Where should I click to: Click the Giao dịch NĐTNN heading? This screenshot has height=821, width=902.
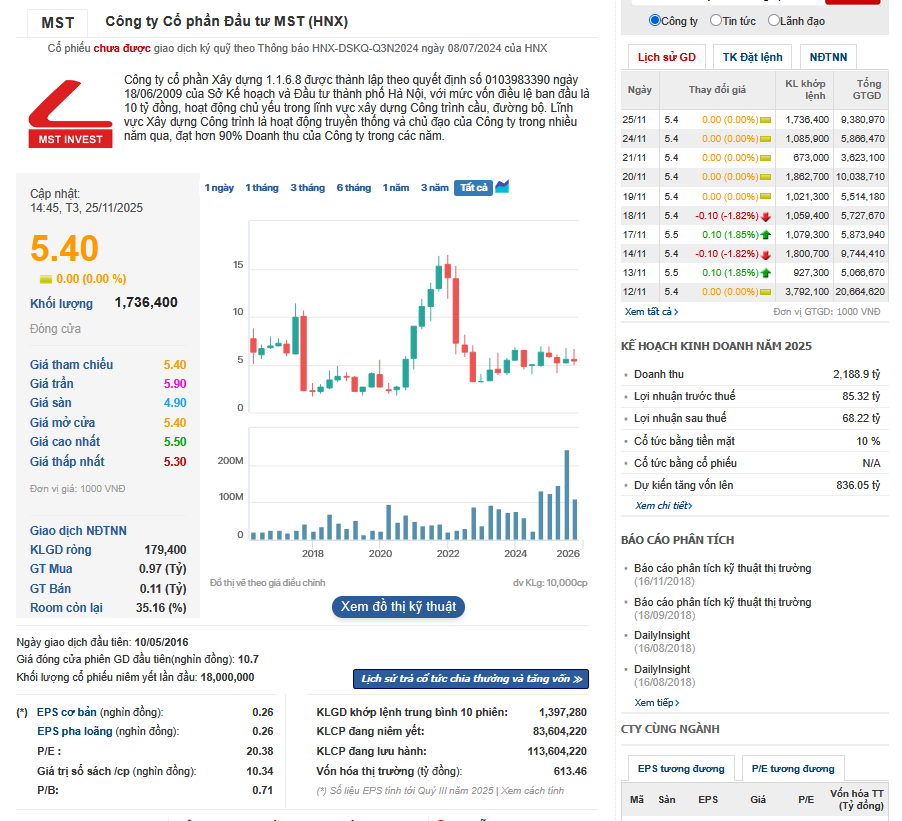tap(78, 530)
